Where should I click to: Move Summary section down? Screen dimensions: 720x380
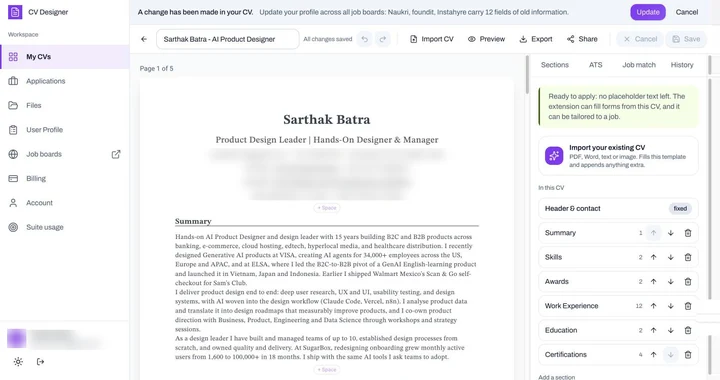[x=670, y=233]
